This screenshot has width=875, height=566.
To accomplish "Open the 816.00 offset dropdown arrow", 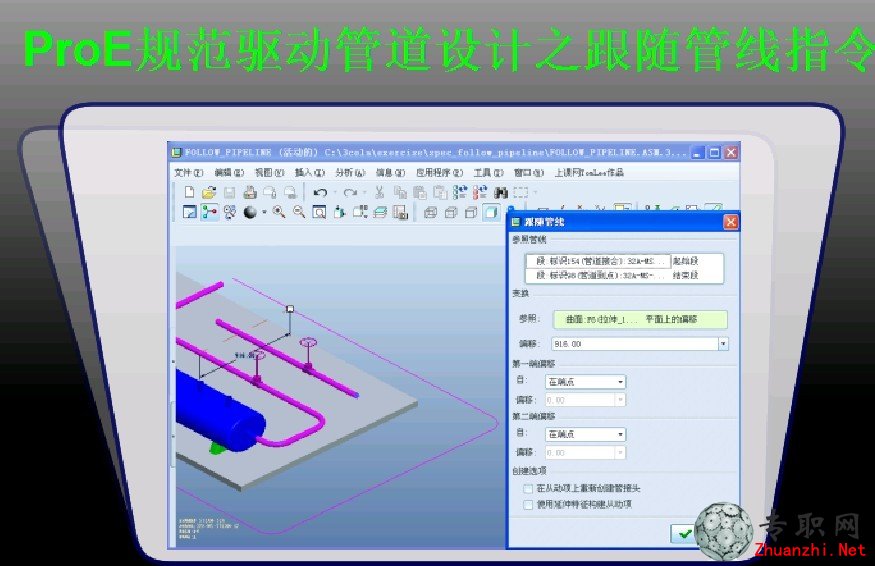I will point(723,344).
